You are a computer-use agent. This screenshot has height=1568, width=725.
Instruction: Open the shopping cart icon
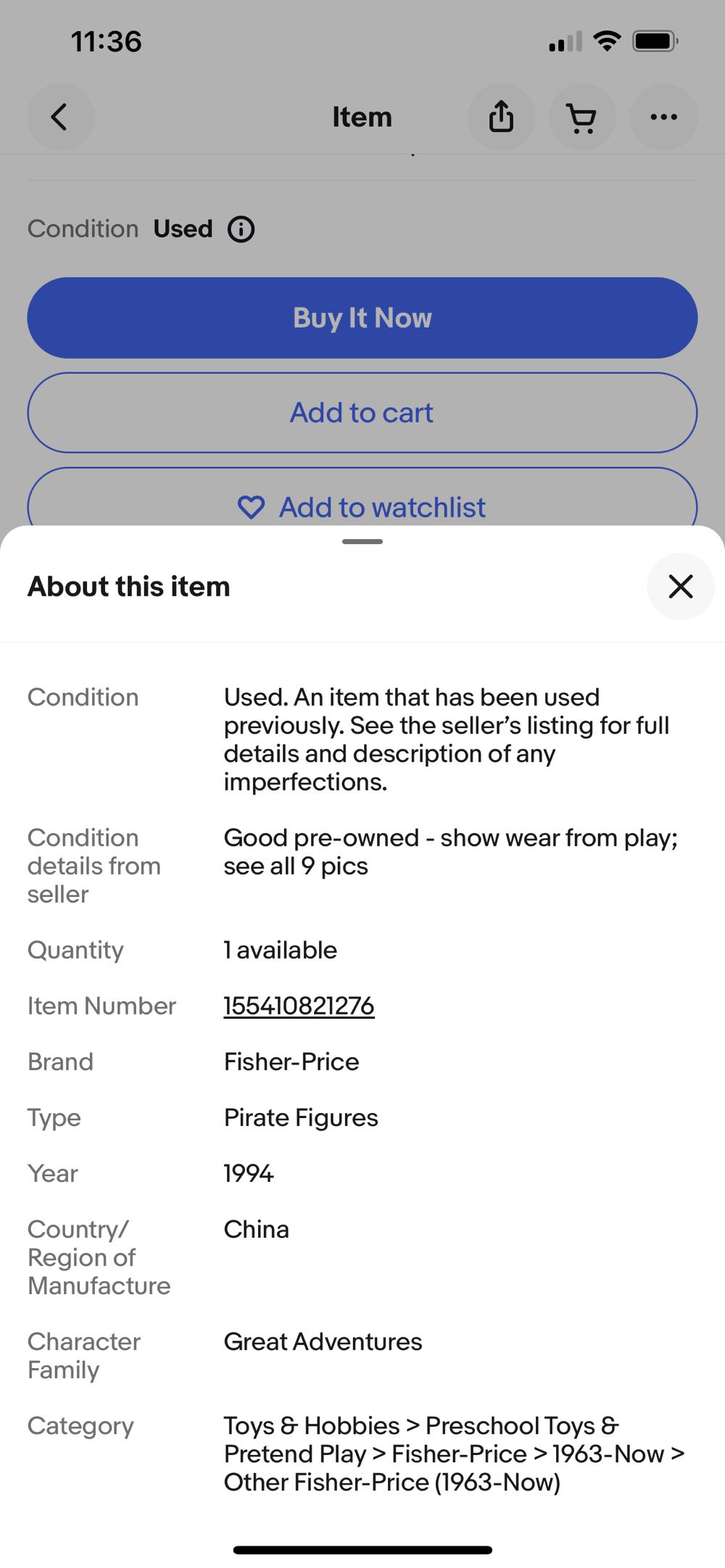[582, 117]
